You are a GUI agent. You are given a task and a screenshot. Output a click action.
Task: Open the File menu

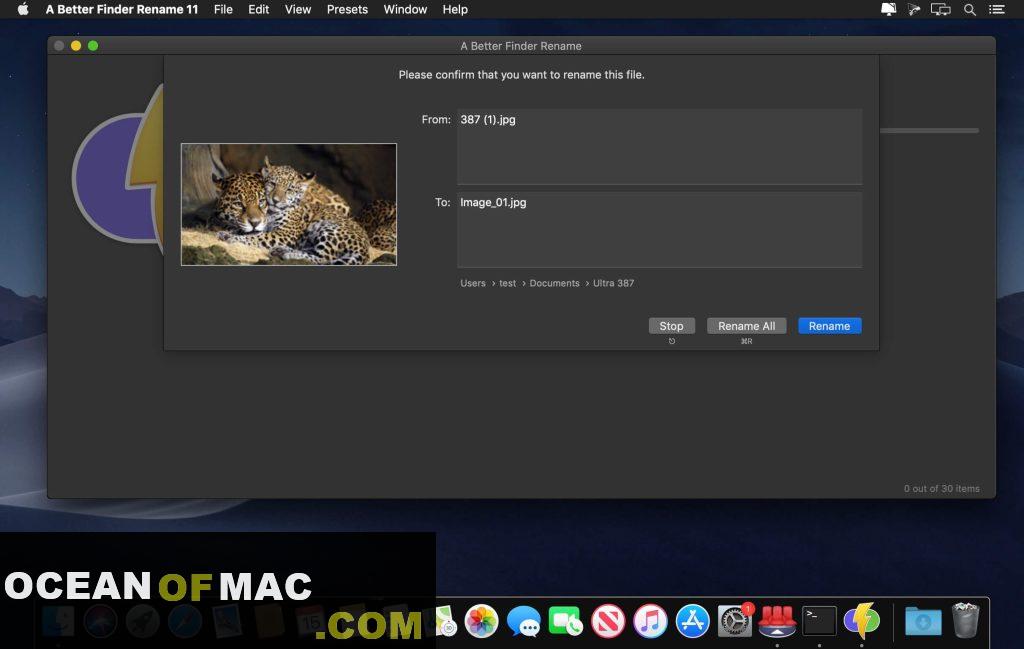pos(223,9)
